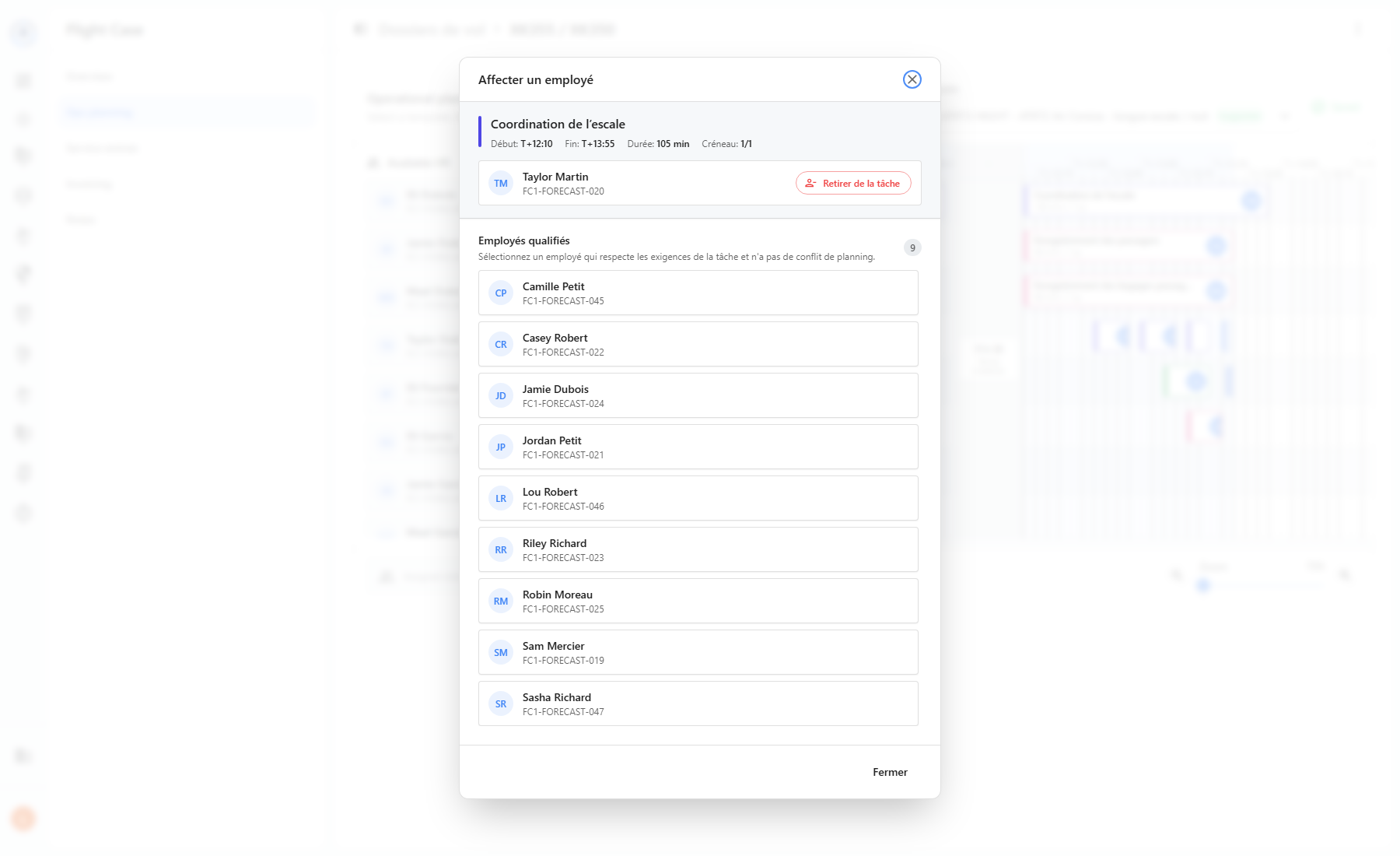This screenshot has height=856, width=1400.
Task: Click the Créneau: 1/1 label
Action: click(x=726, y=144)
